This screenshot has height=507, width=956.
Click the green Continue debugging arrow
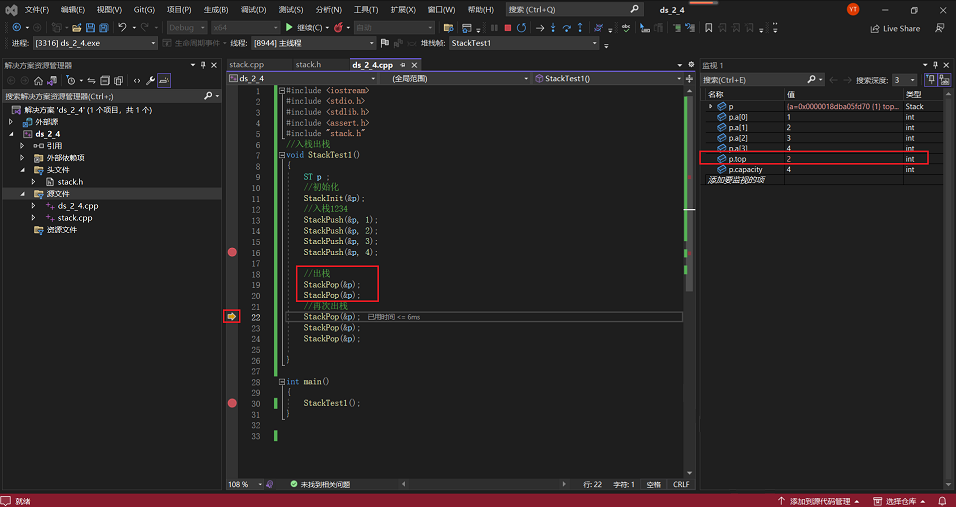[289, 27]
